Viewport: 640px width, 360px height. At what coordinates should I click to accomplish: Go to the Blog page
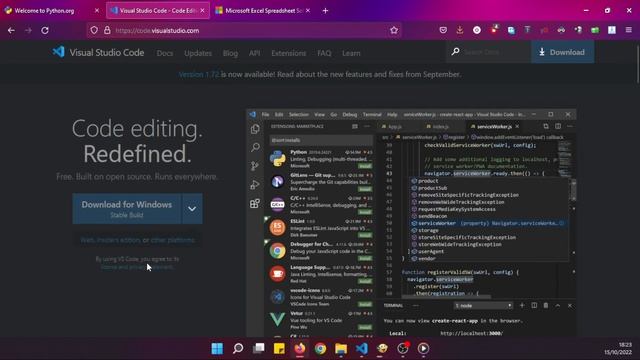(x=230, y=53)
